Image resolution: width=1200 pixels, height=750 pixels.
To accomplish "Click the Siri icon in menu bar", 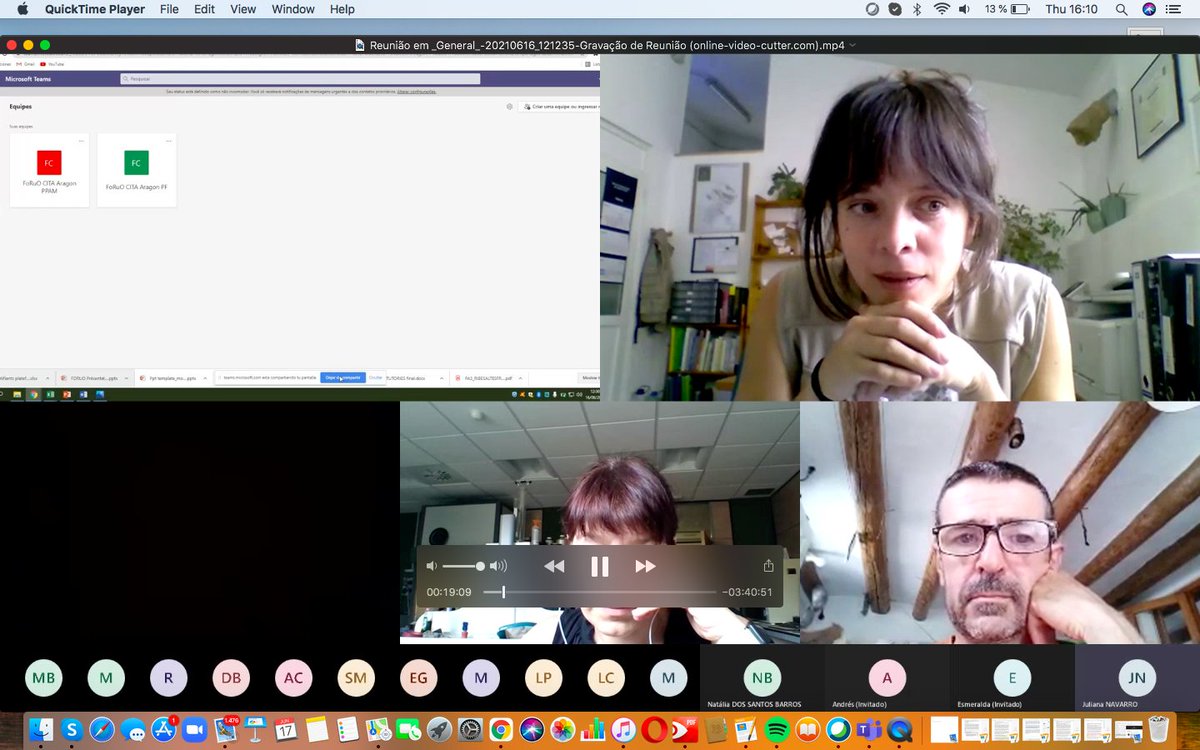I will coord(1149,9).
